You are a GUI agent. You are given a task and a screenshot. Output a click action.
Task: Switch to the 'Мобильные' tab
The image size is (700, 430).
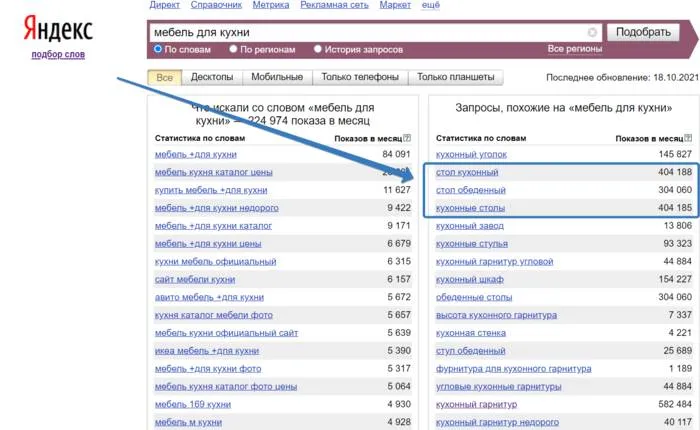277,78
